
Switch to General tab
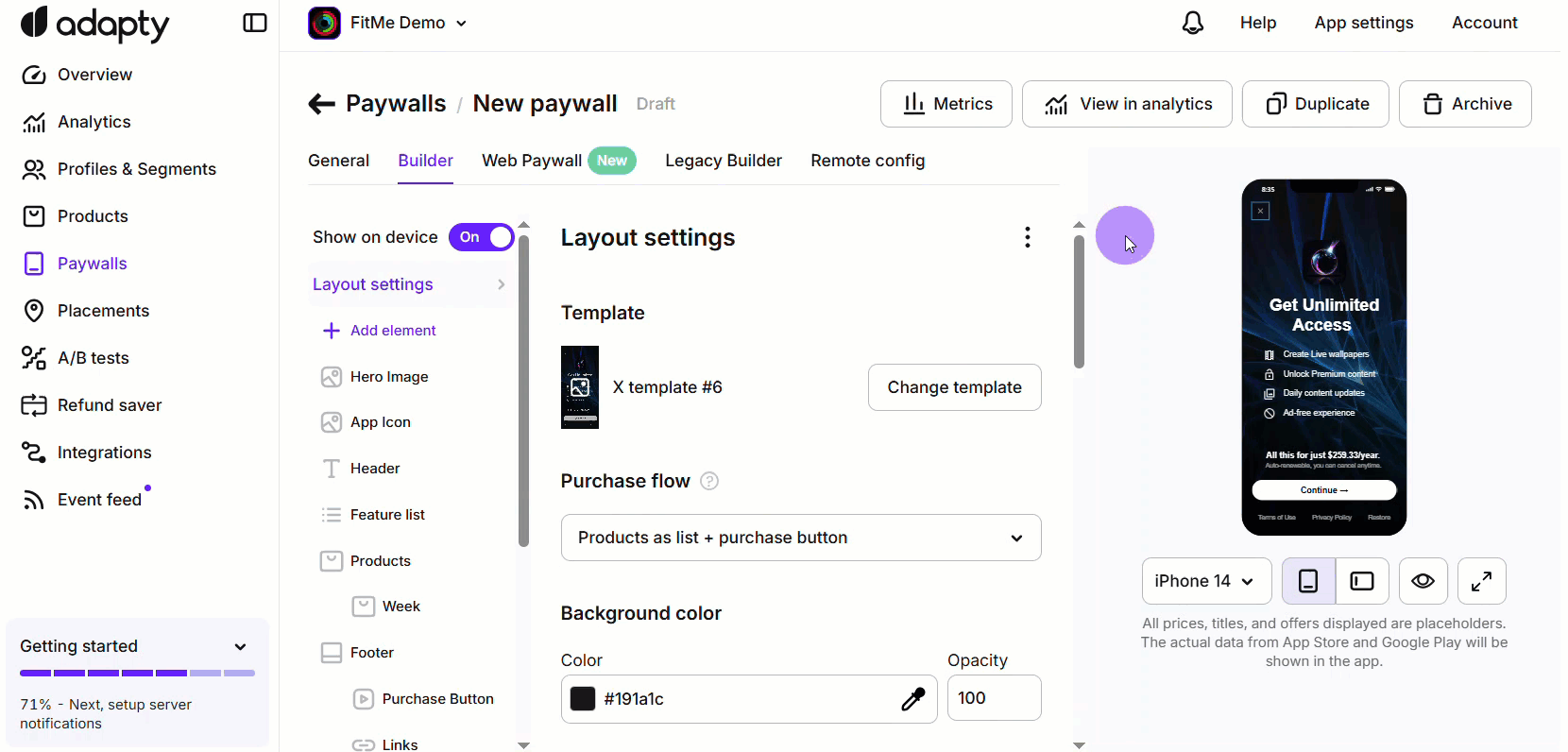[x=338, y=161]
